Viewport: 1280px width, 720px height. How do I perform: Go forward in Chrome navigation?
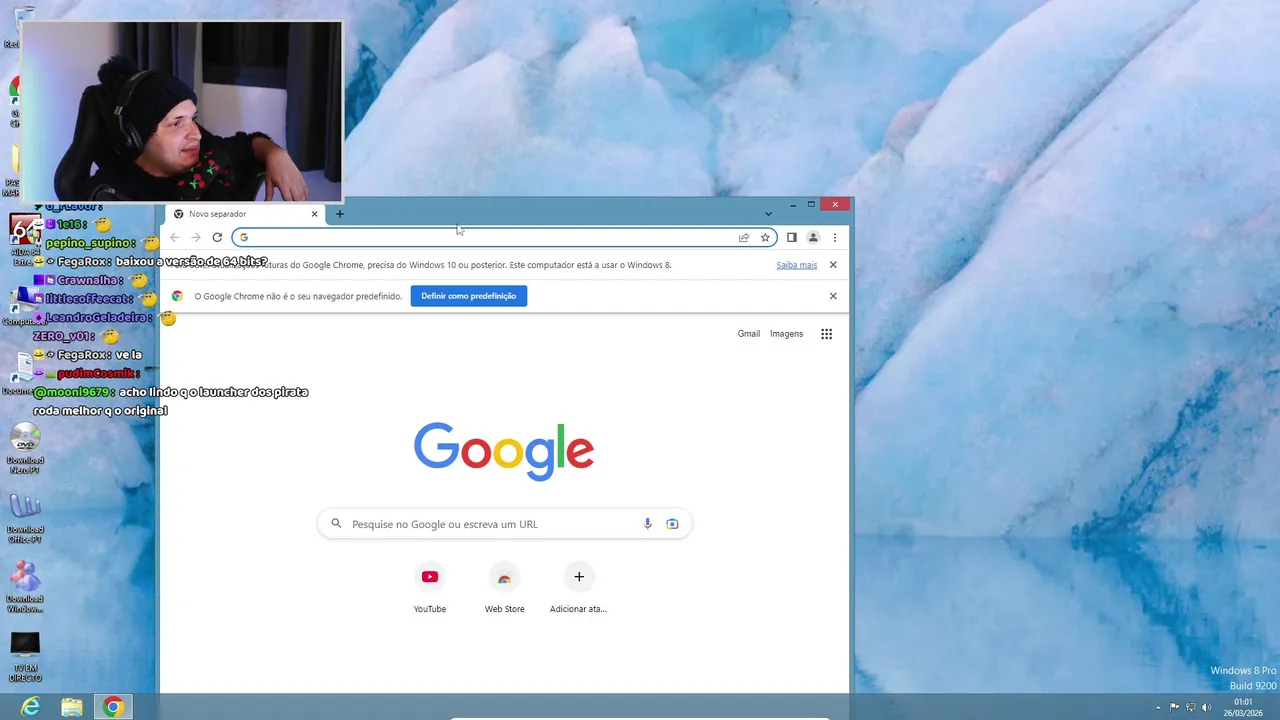tap(196, 237)
